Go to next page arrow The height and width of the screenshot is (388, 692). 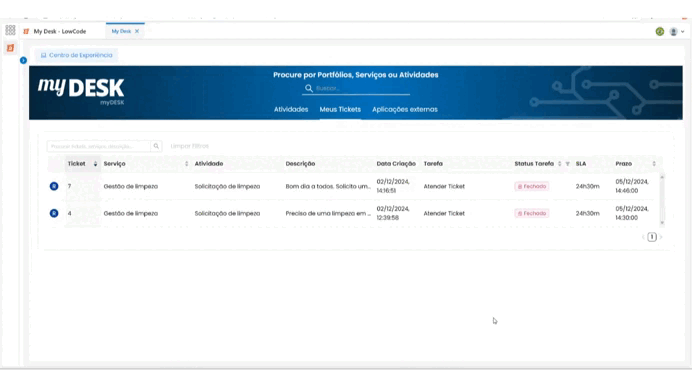661,237
